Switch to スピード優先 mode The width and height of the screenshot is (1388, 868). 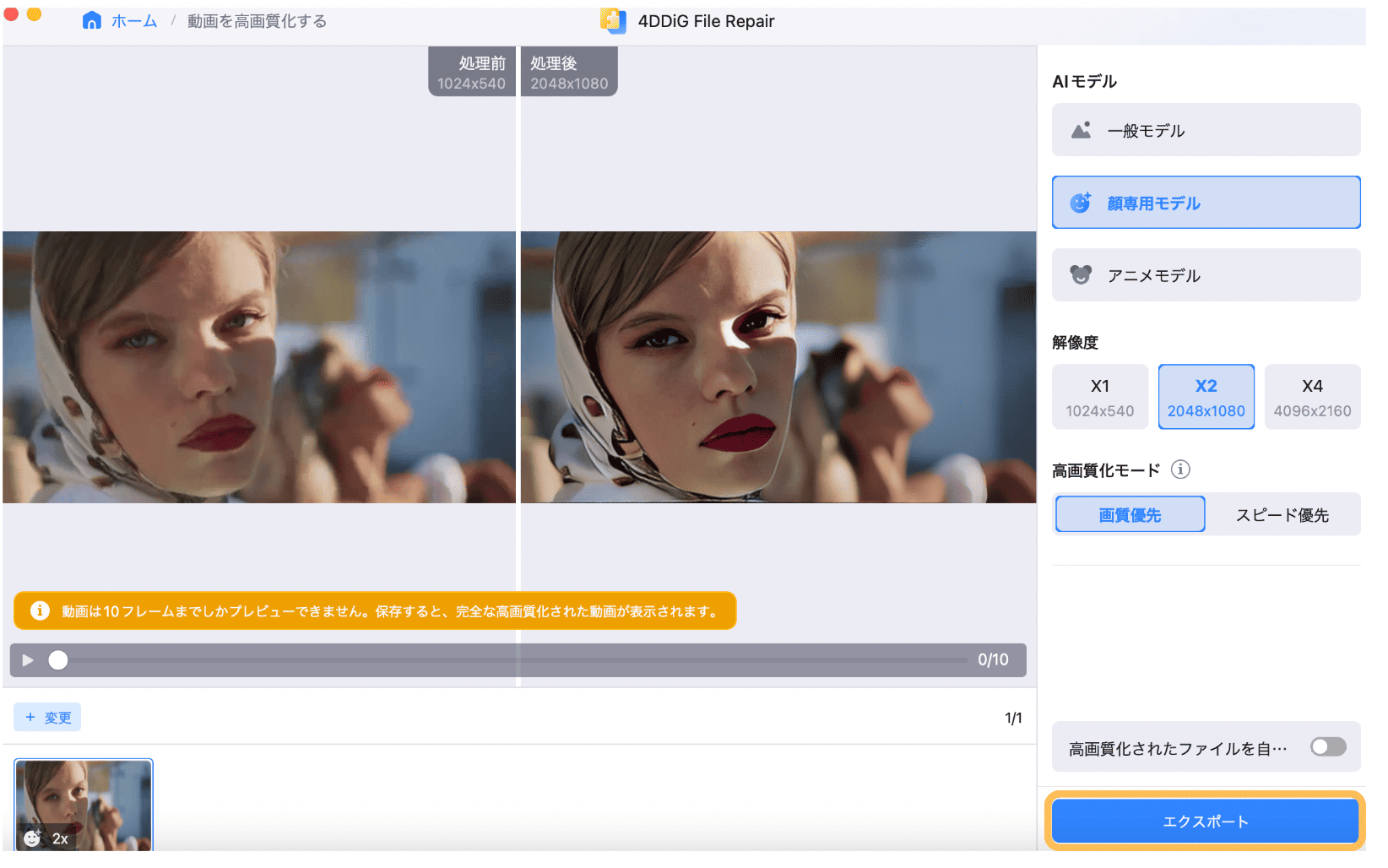pos(1282,514)
